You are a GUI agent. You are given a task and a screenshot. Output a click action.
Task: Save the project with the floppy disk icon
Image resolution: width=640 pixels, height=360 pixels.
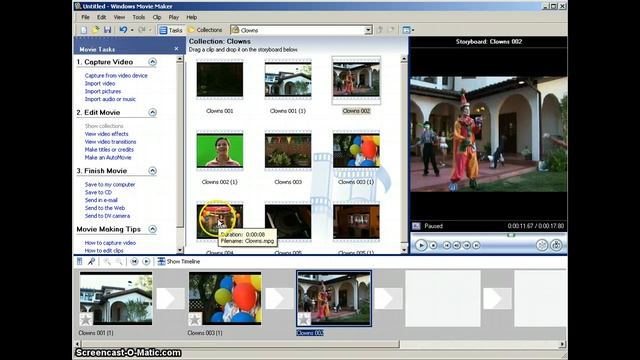tap(107, 30)
